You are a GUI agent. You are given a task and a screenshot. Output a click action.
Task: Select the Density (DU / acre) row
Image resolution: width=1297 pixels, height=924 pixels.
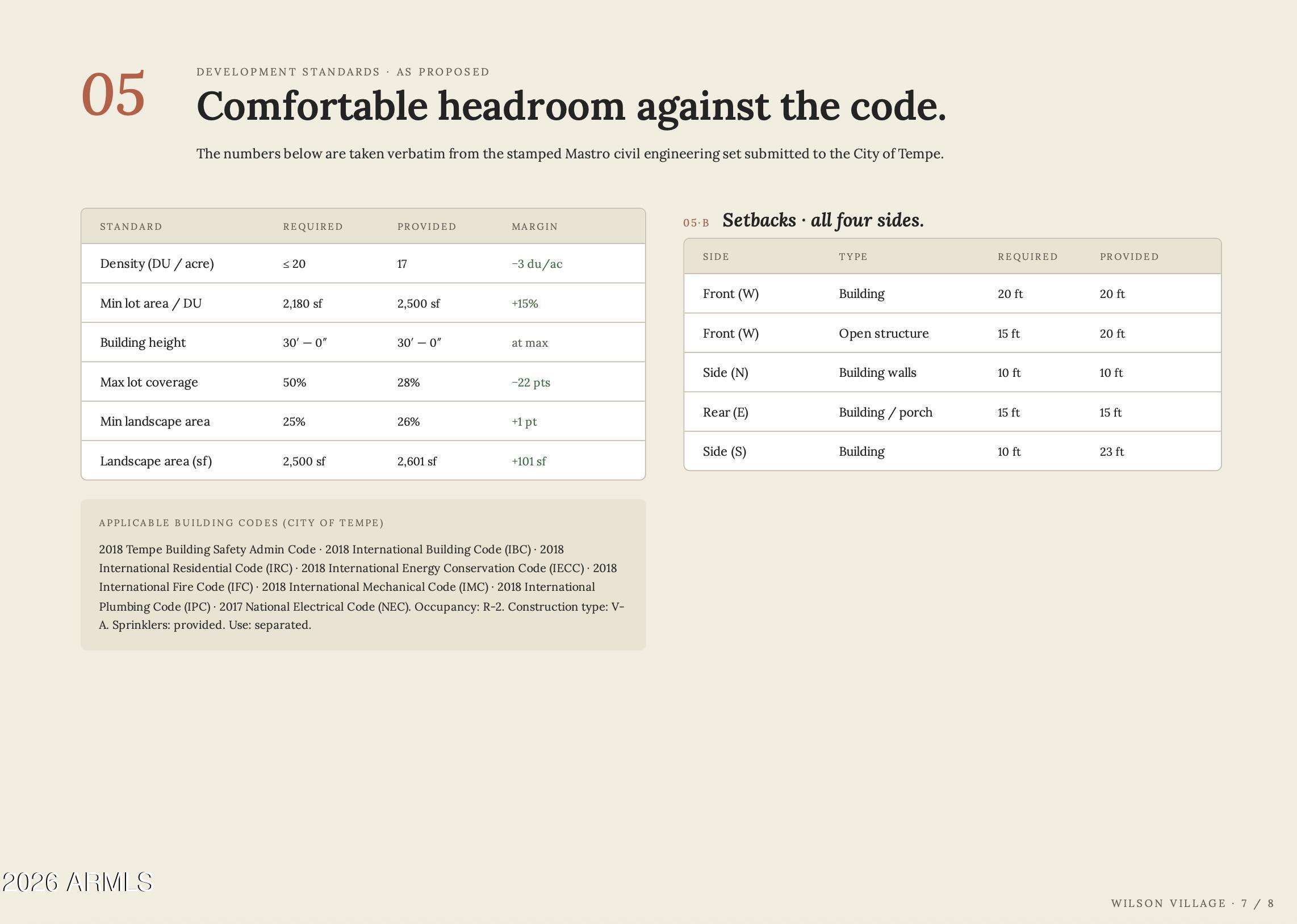363,263
